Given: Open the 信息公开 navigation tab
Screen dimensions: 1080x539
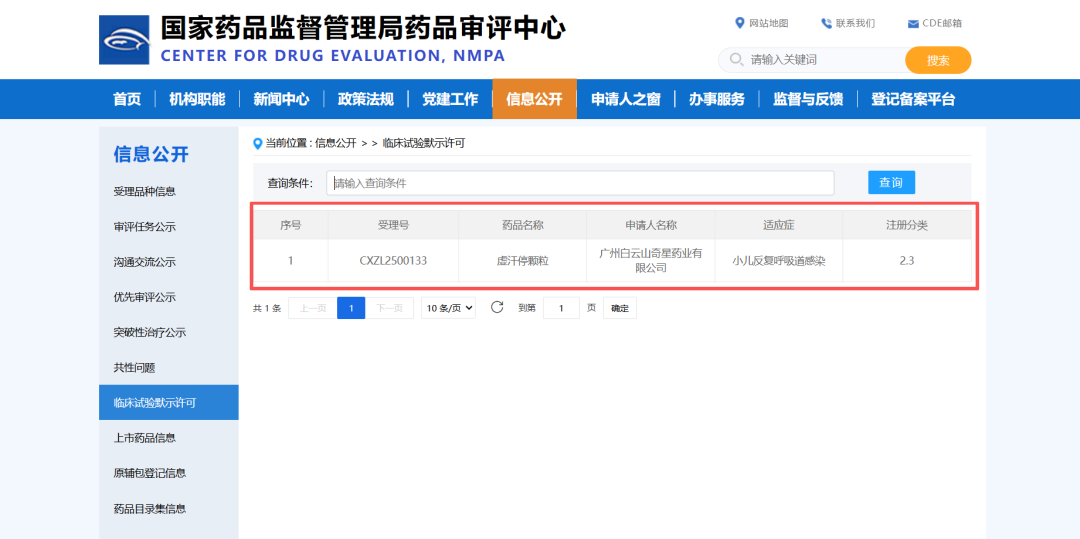Looking at the screenshot, I should 534,99.
